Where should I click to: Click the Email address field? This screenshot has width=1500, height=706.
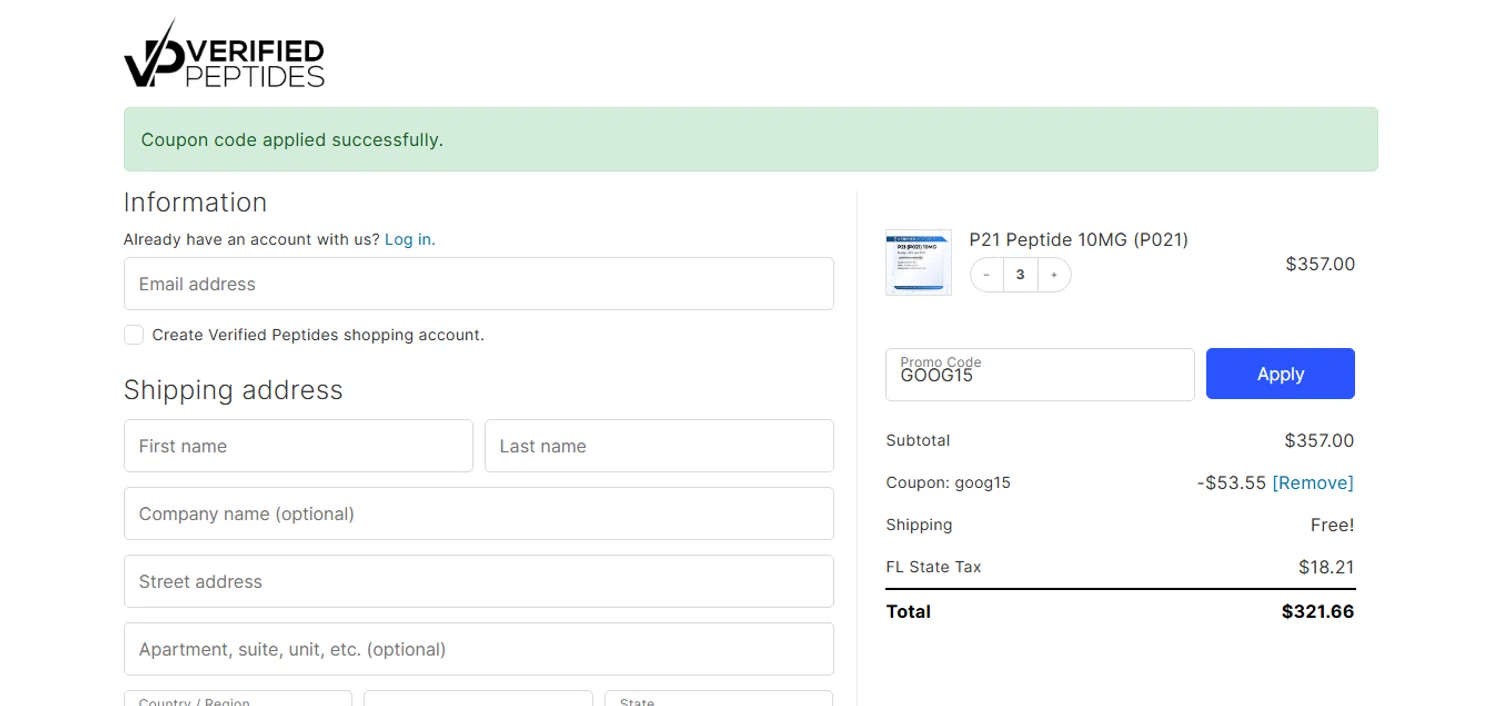[x=479, y=284]
